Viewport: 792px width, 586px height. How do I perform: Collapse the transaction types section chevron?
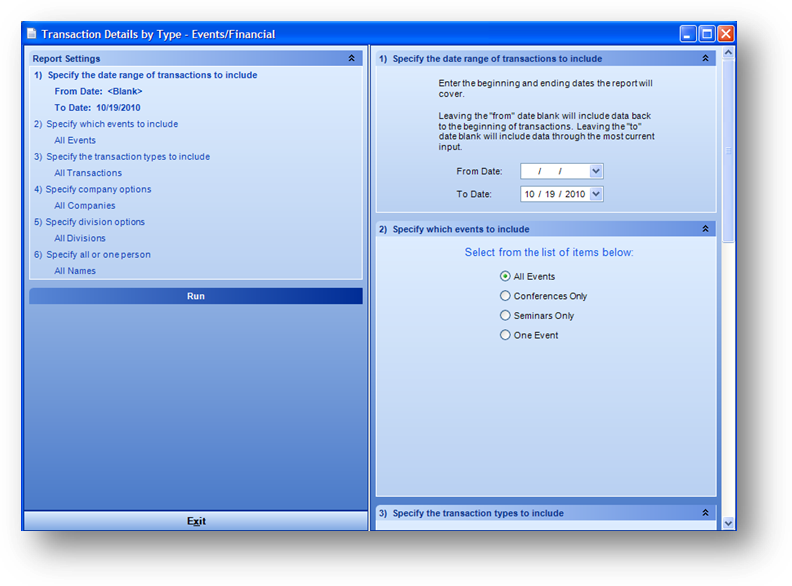pyautogui.click(x=705, y=513)
